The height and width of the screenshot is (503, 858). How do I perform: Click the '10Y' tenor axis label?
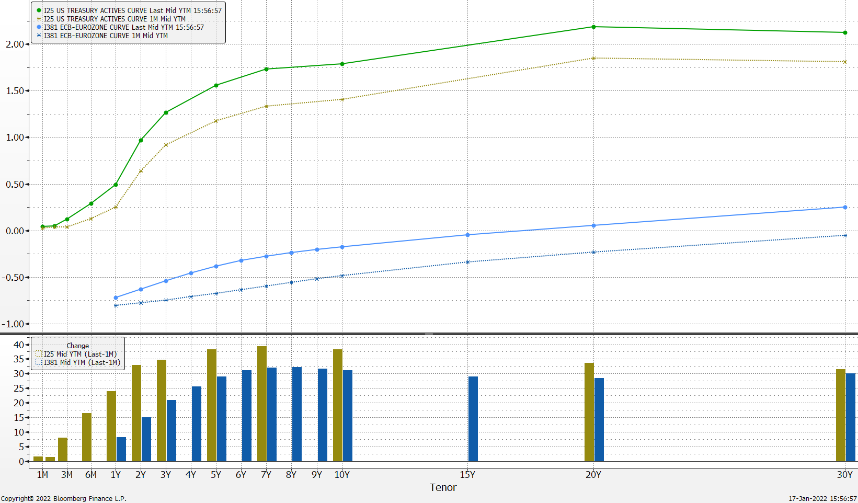tap(342, 475)
